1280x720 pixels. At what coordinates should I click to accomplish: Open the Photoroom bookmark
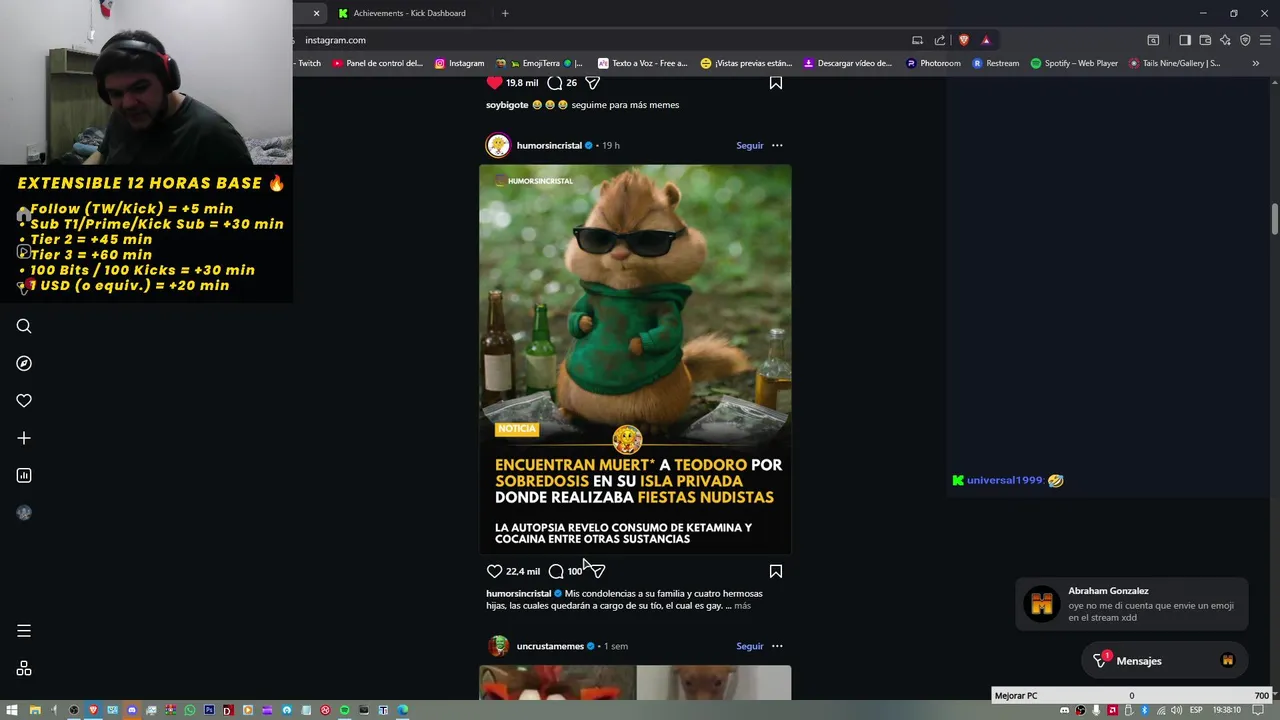[x=933, y=63]
